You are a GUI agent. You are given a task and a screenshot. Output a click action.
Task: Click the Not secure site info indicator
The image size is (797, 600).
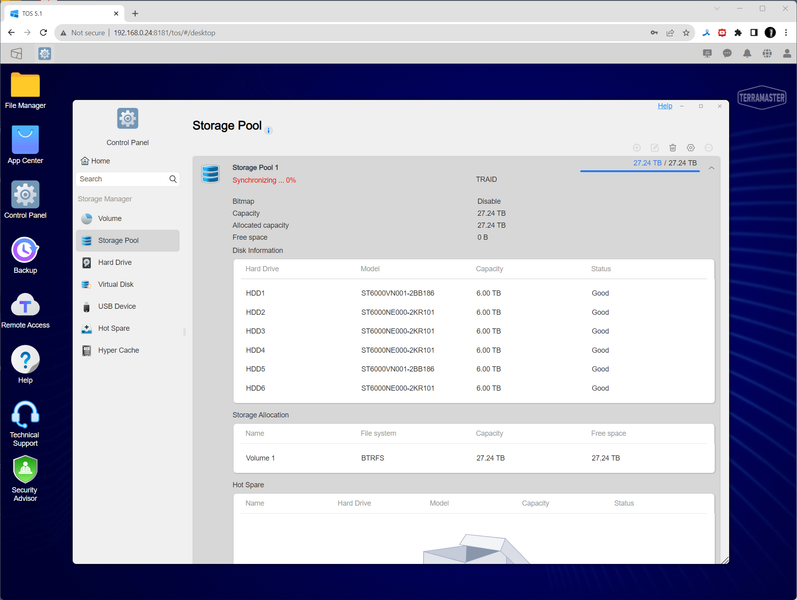[82, 33]
